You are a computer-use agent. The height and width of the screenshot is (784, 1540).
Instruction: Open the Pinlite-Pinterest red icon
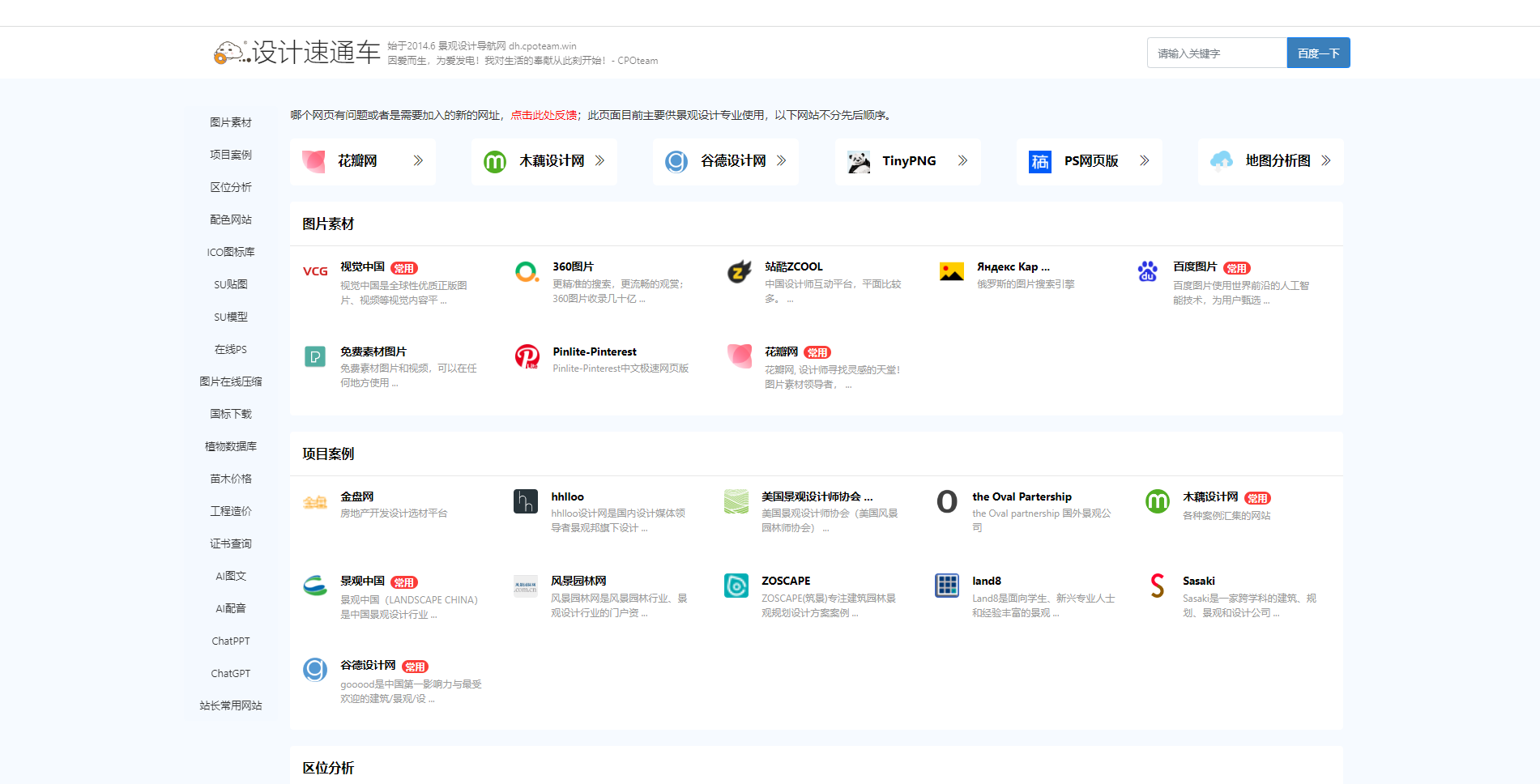click(527, 356)
